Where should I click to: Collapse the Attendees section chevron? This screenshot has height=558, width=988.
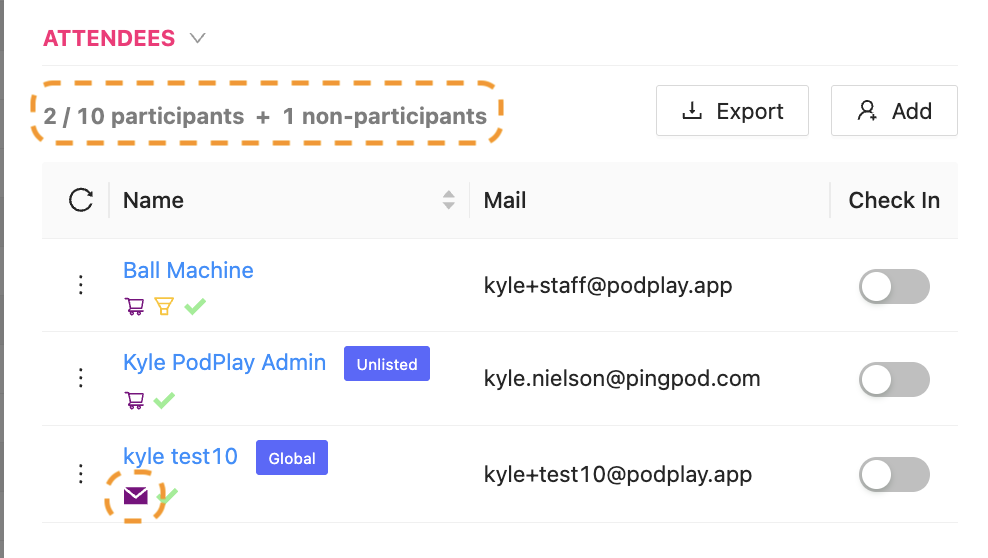tap(198, 39)
